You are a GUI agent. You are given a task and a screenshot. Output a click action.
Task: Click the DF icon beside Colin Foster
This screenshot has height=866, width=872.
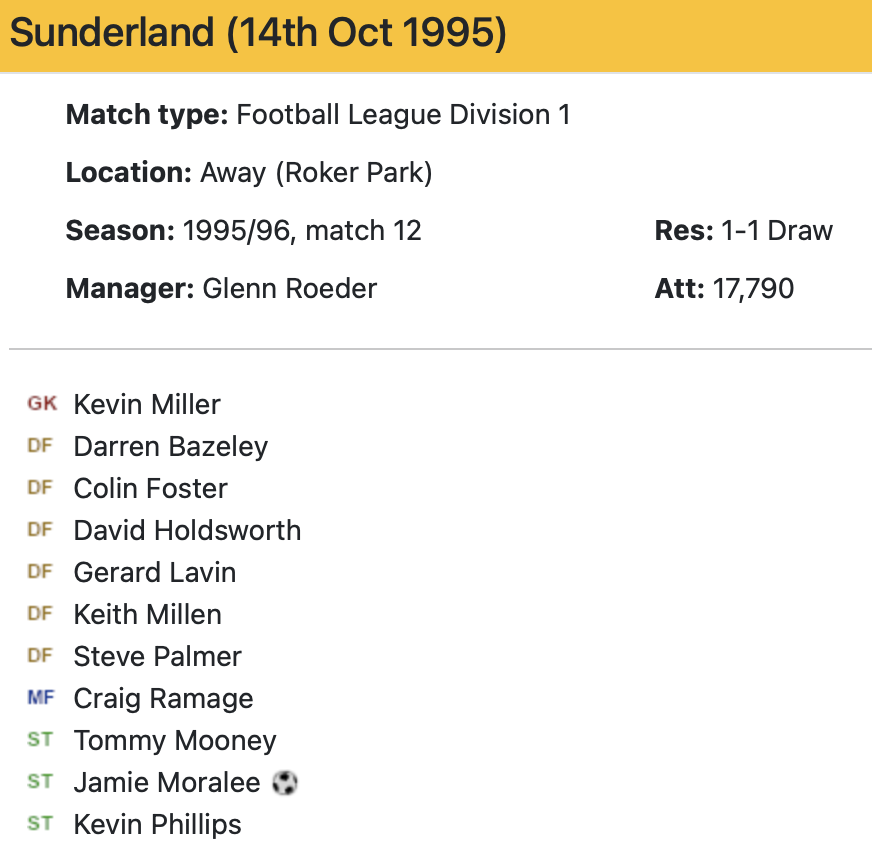pos(40,488)
